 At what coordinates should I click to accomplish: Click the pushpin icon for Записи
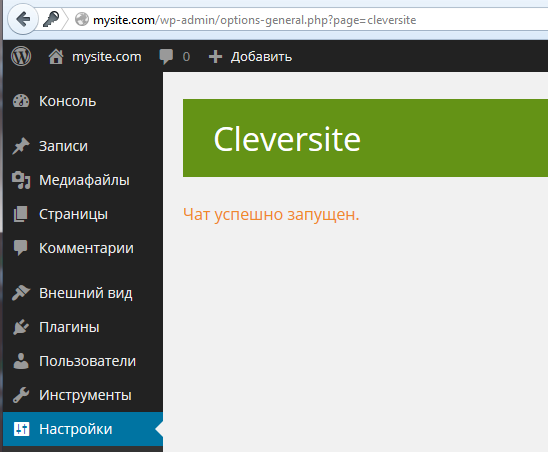click(21, 146)
